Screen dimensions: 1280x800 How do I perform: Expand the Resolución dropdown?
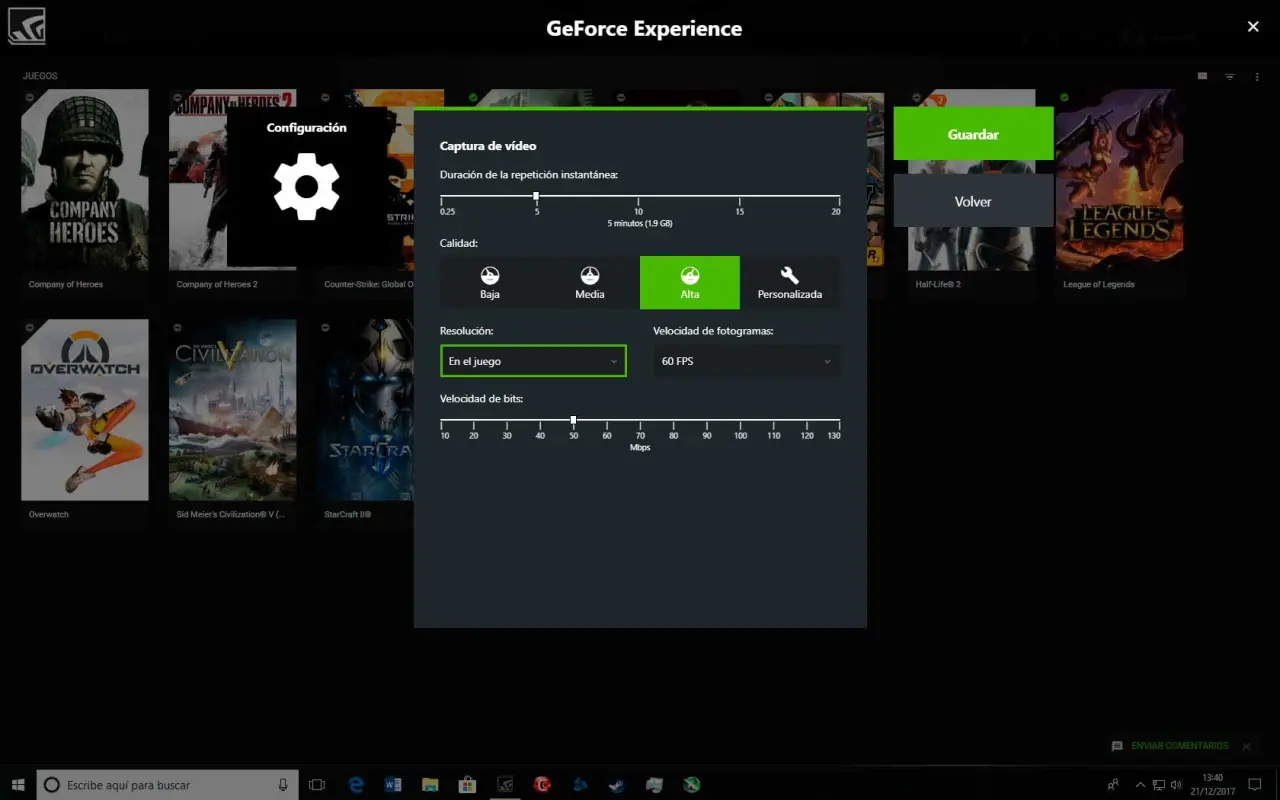coord(533,361)
